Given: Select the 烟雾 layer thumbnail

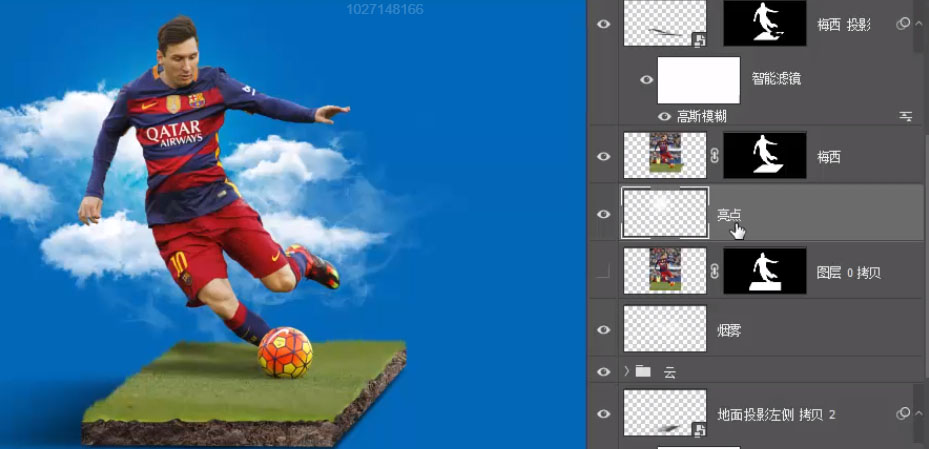Looking at the screenshot, I should click(x=665, y=329).
